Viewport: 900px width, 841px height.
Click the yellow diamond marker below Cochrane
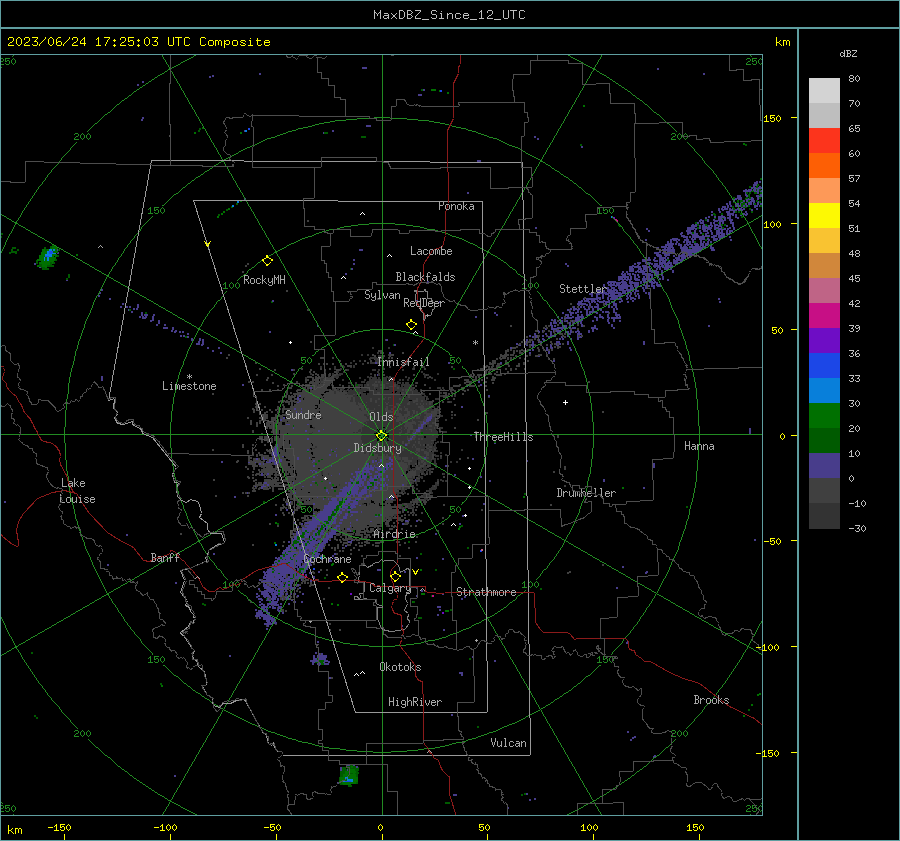343,577
